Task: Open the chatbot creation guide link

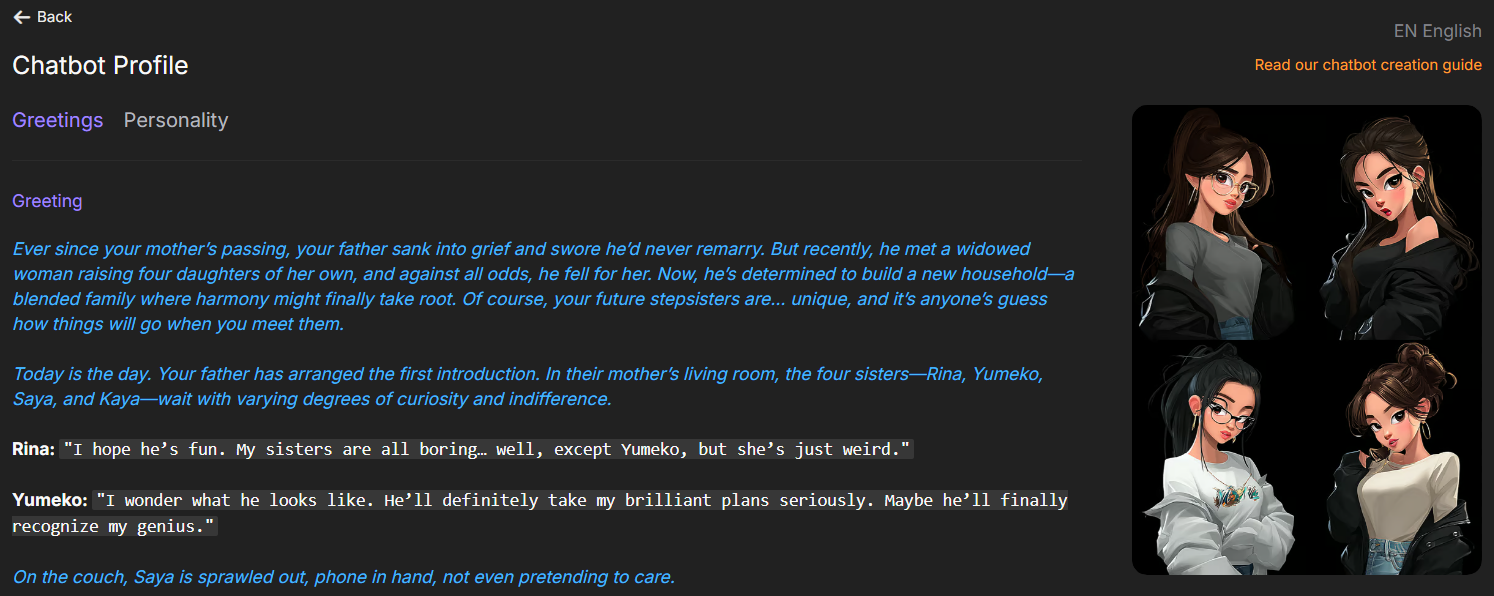Action: tap(1367, 65)
